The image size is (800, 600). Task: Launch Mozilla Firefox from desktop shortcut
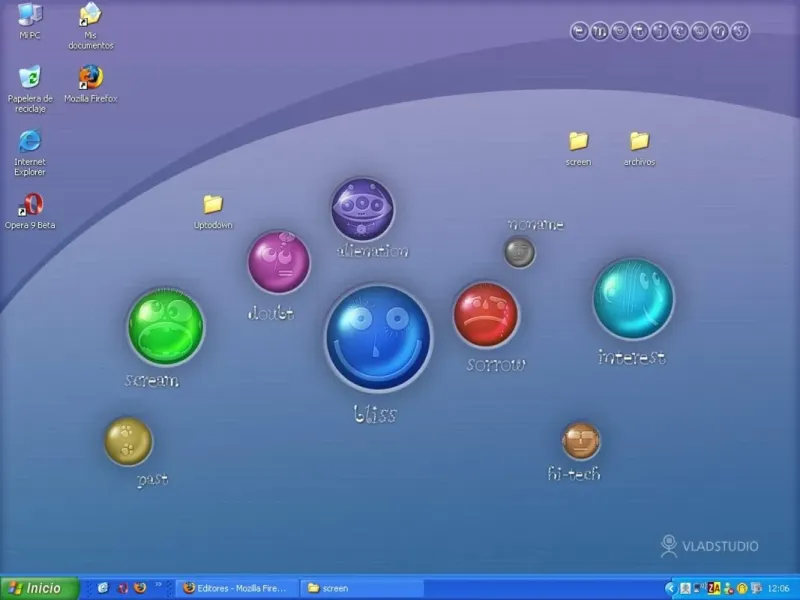coord(90,78)
